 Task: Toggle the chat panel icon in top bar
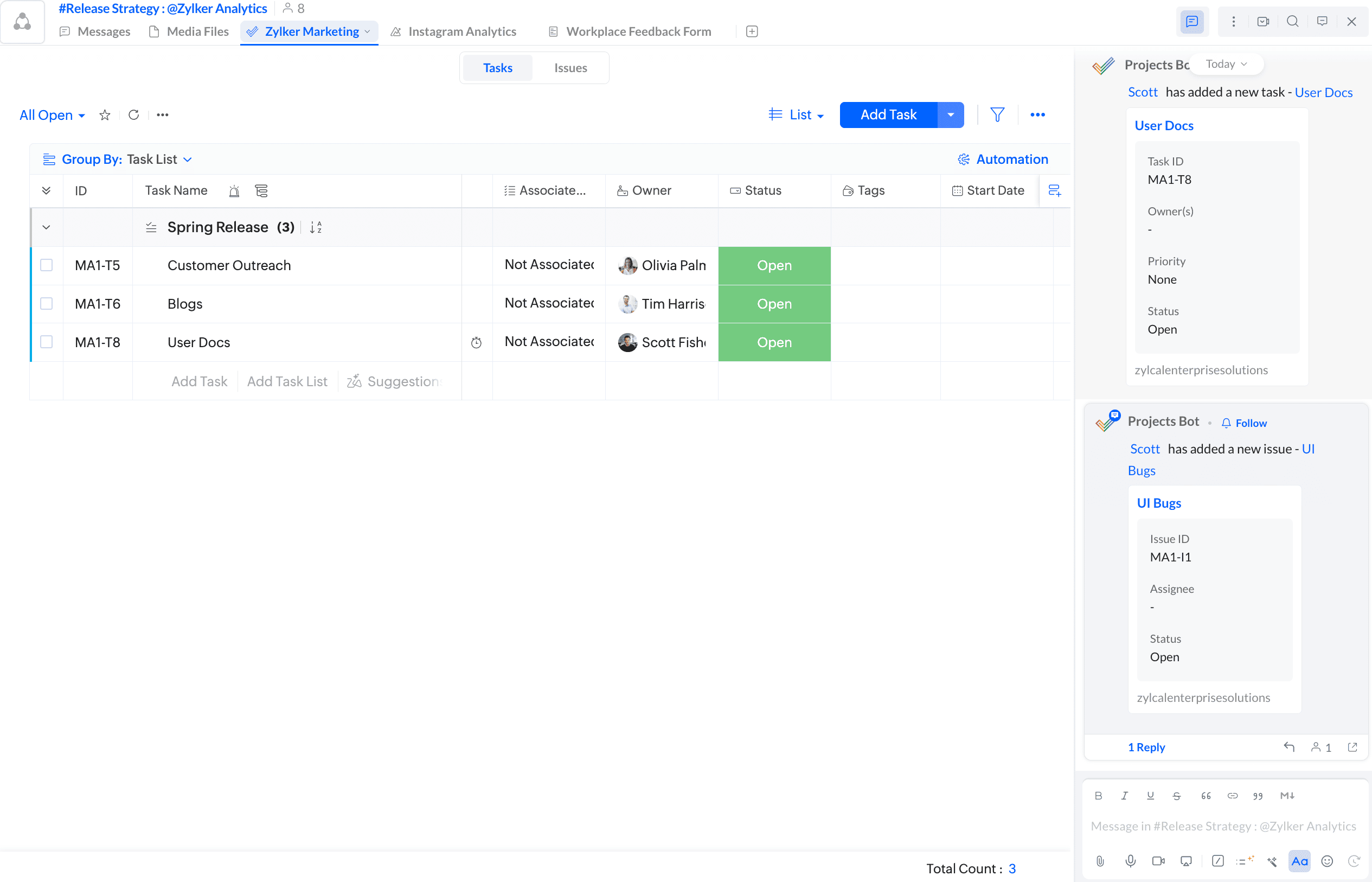[1191, 22]
